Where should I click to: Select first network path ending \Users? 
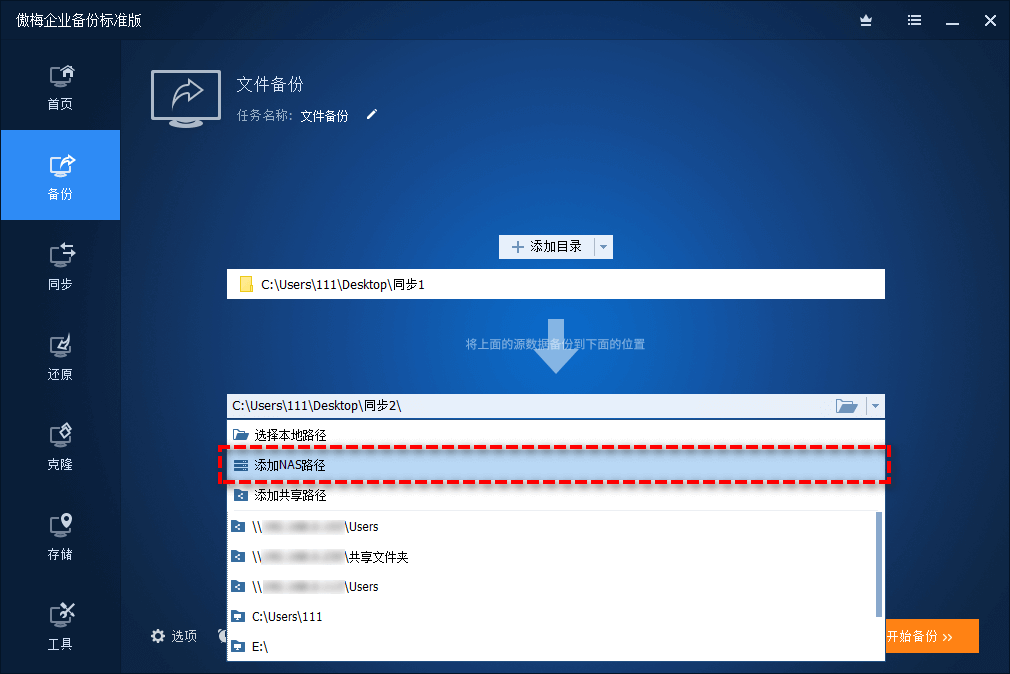click(551, 526)
